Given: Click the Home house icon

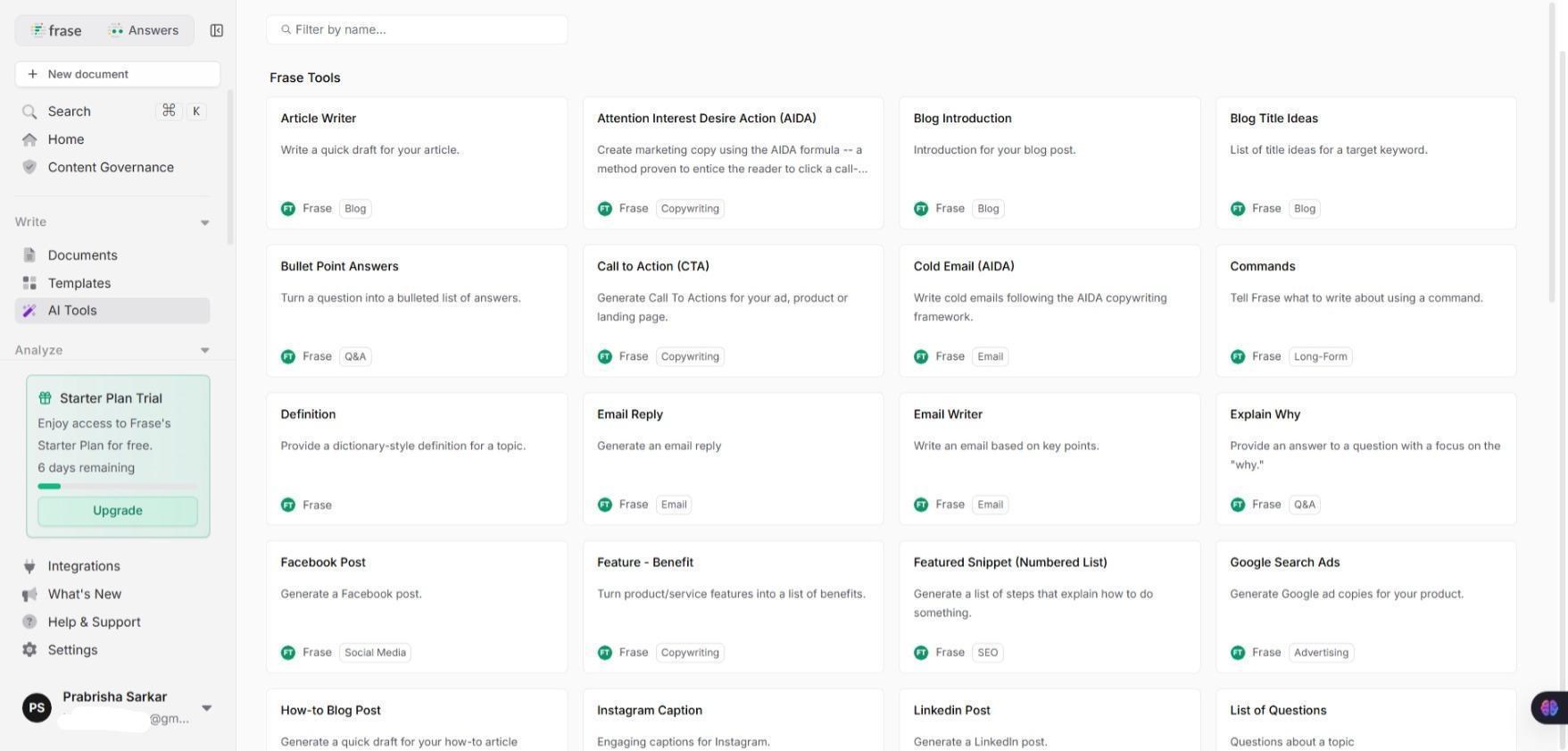Looking at the screenshot, I should click(29, 139).
